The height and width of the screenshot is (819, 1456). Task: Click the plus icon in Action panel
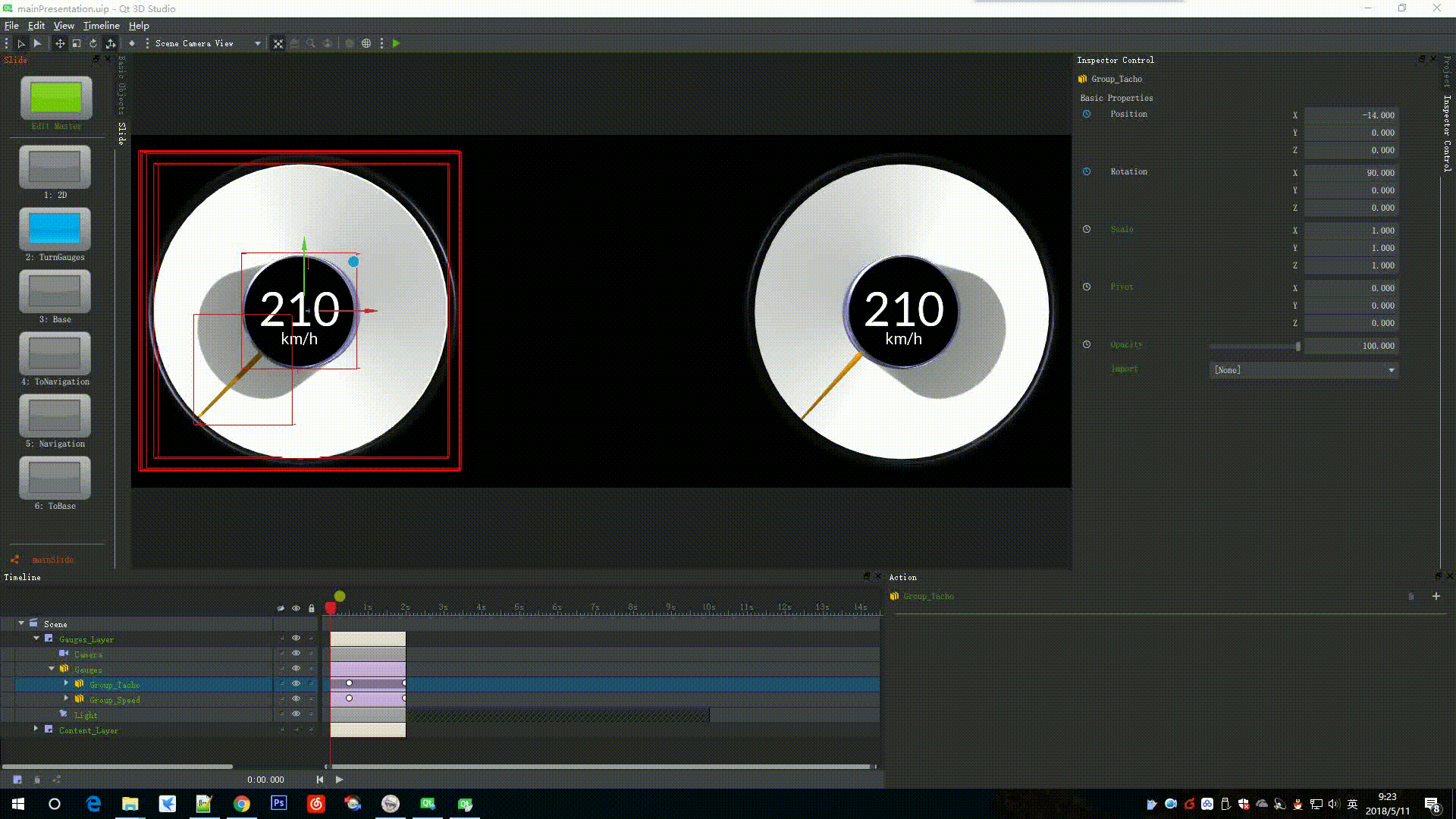(x=1436, y=596)
